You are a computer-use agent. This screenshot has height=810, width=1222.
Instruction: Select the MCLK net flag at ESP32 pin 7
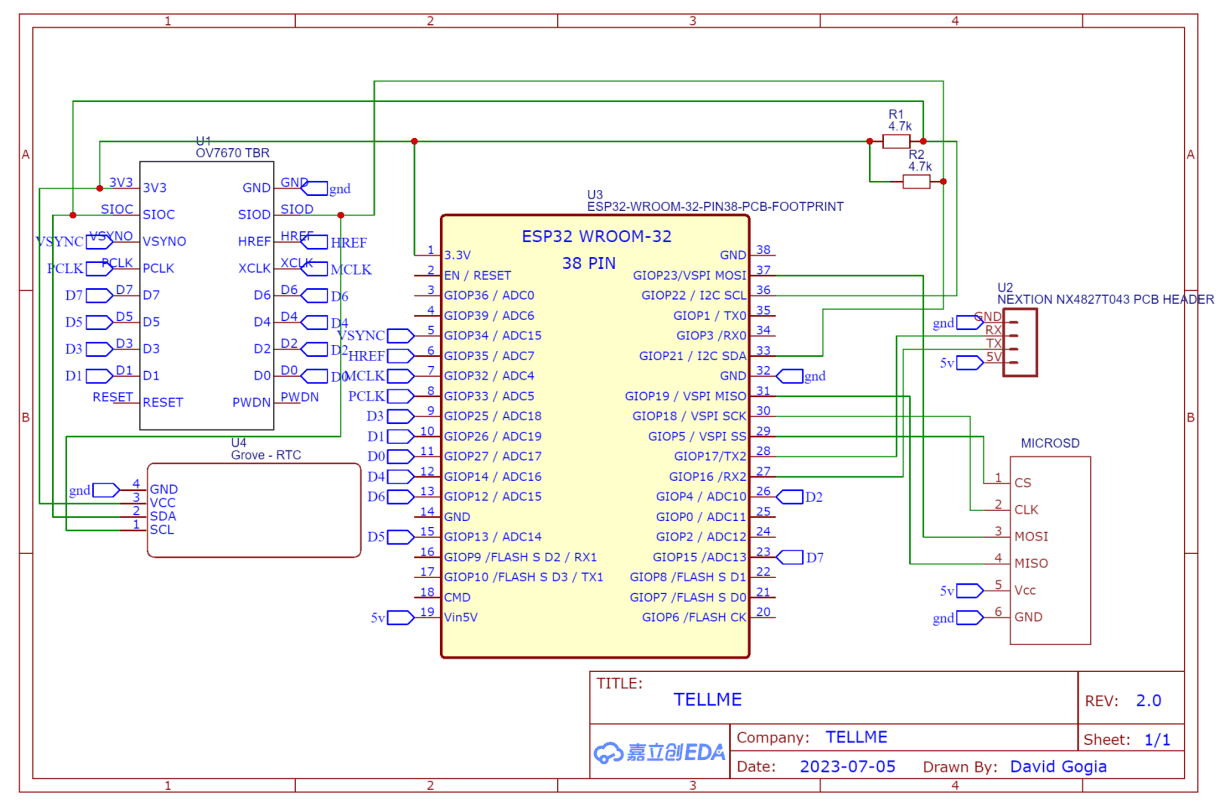(x=401, y=376)
